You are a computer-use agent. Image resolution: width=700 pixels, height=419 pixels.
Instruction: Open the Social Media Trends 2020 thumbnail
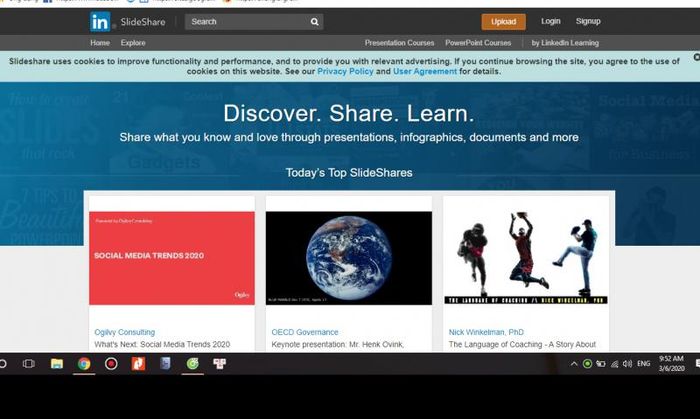pos(172,258)
